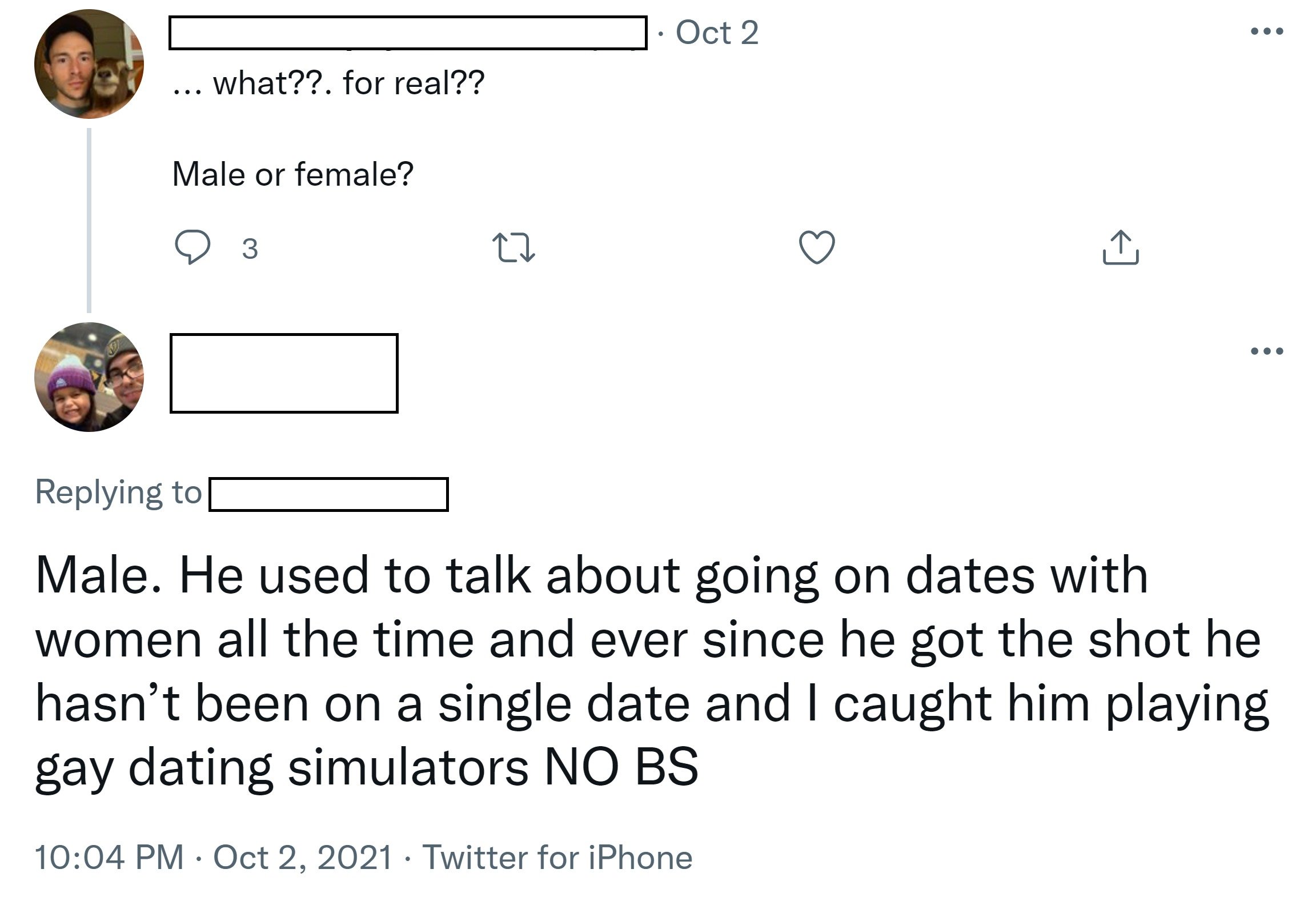Click the thread connector line between tweets
Viewport: 1316px width, 905px height.
[89, 221]
